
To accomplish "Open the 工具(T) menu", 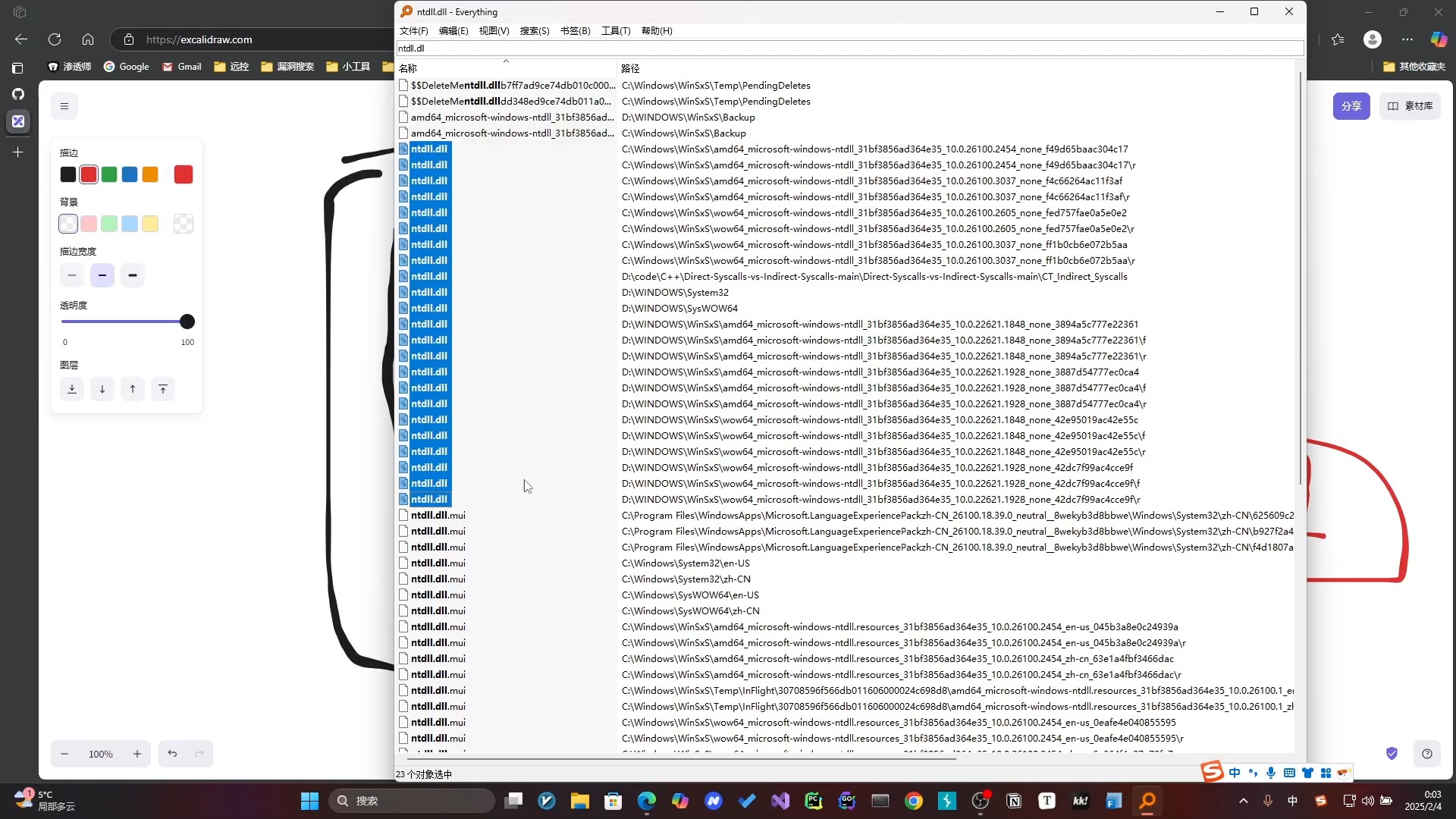I will pyautogui.click(x=616, y=31).
